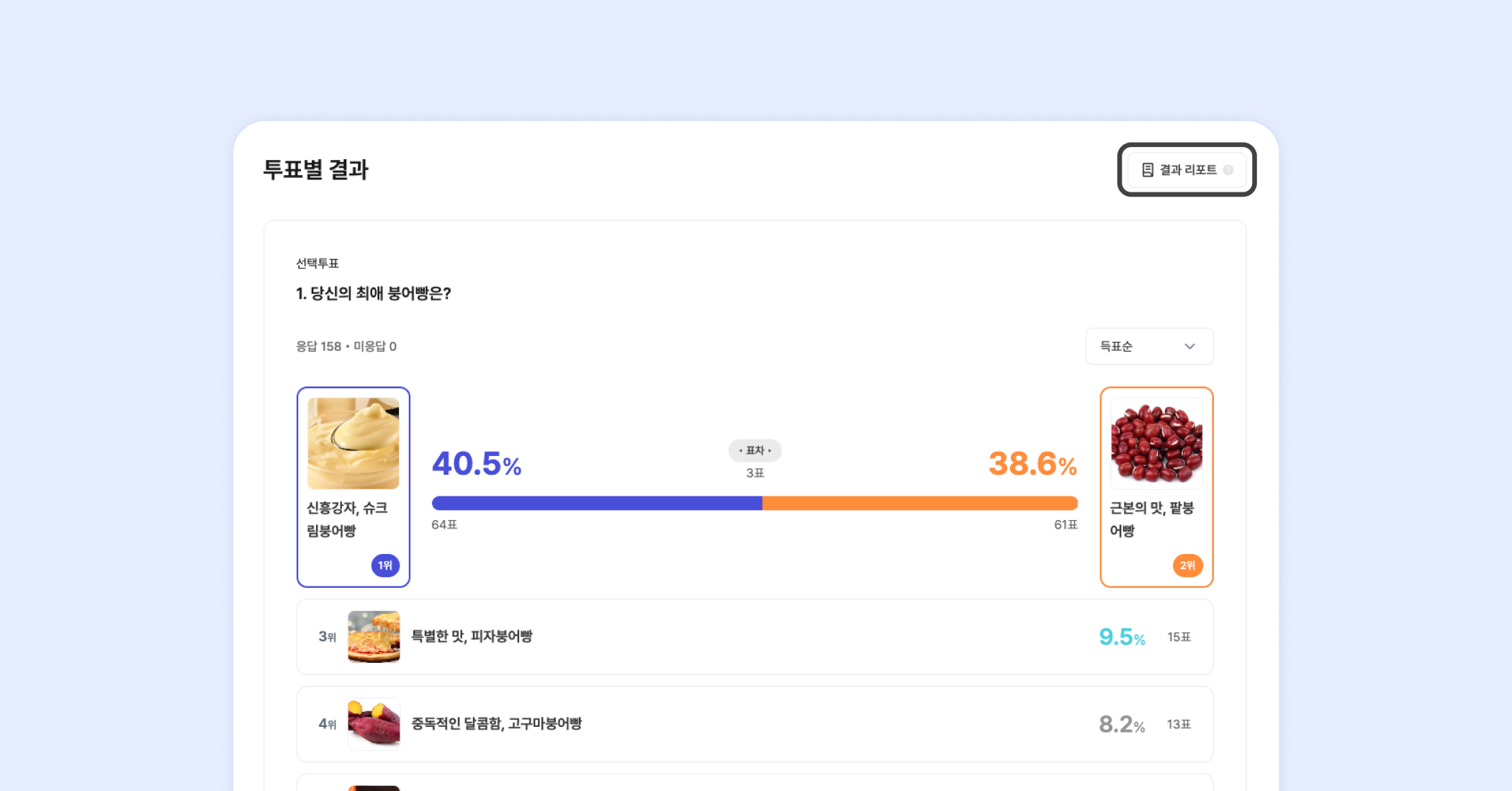Click the red bean thumbnail image
Viewport: 1512px width, 791px height.
(1156, 443)
